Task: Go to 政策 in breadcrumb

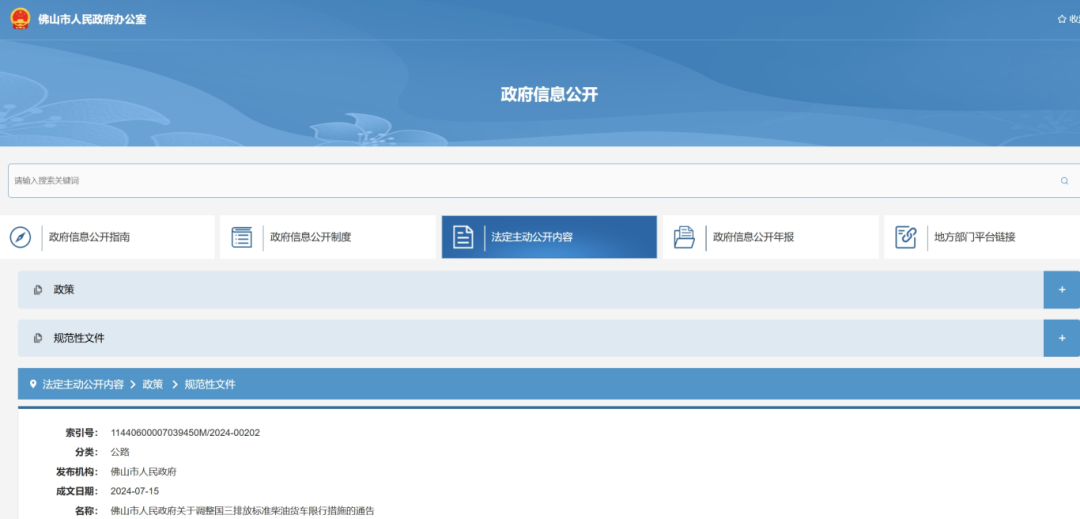Action: click(x=153, y=384)
